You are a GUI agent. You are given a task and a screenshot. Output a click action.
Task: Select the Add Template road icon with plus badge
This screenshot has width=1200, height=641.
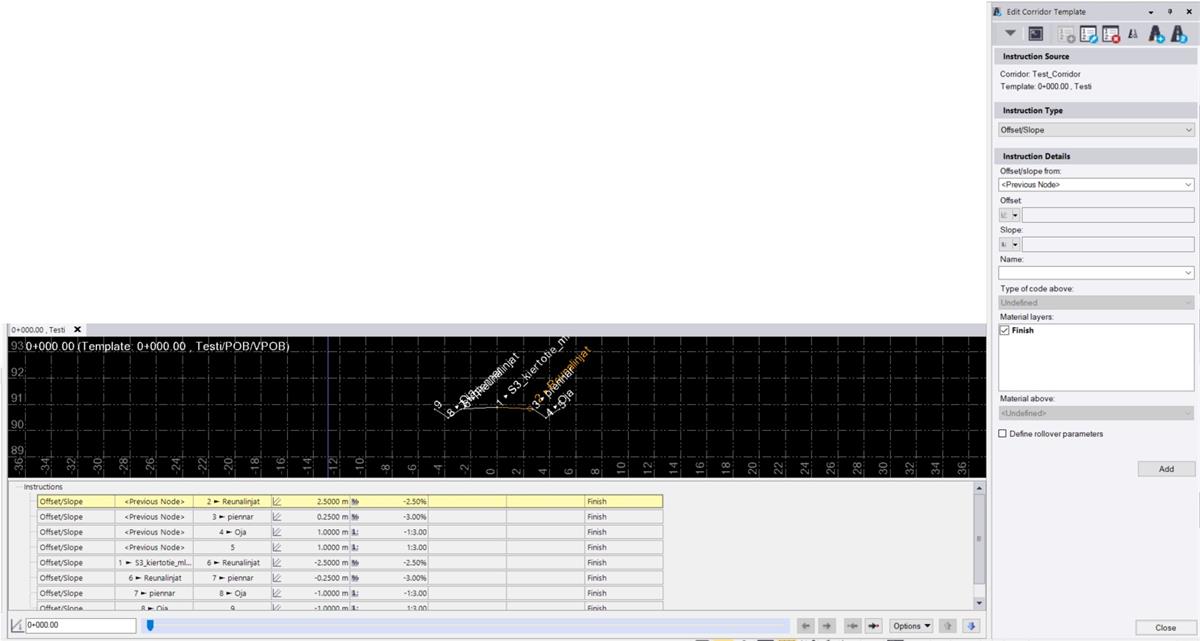click(1156, 33)
